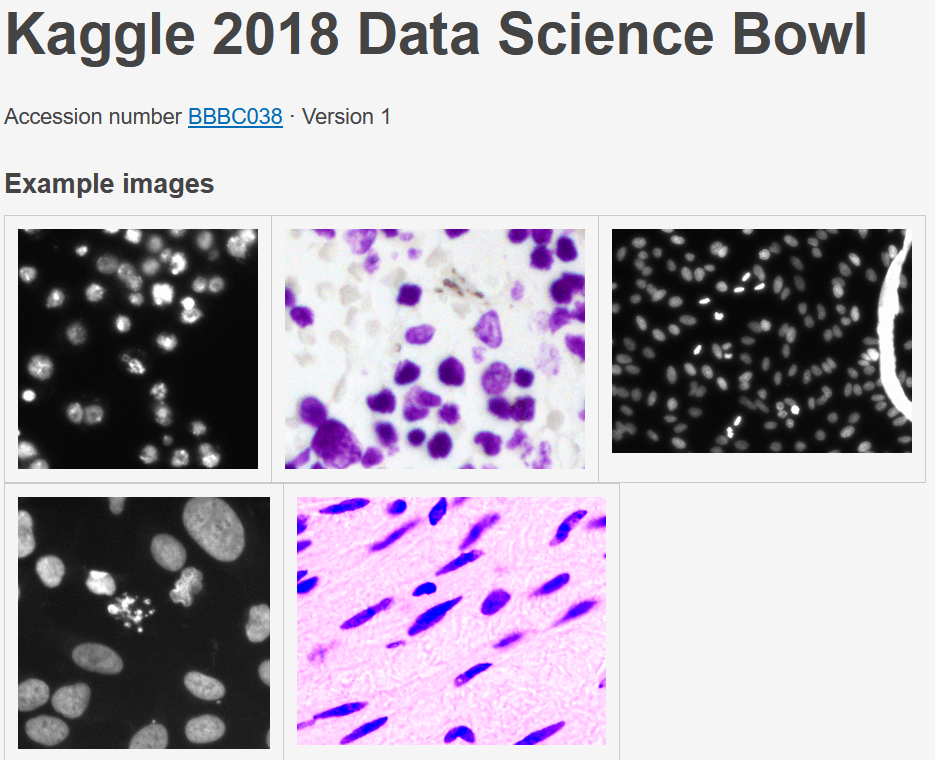Select the purple-stained cells on white thumbnail
Screen dimensions: 935x760
click(435, 349)
